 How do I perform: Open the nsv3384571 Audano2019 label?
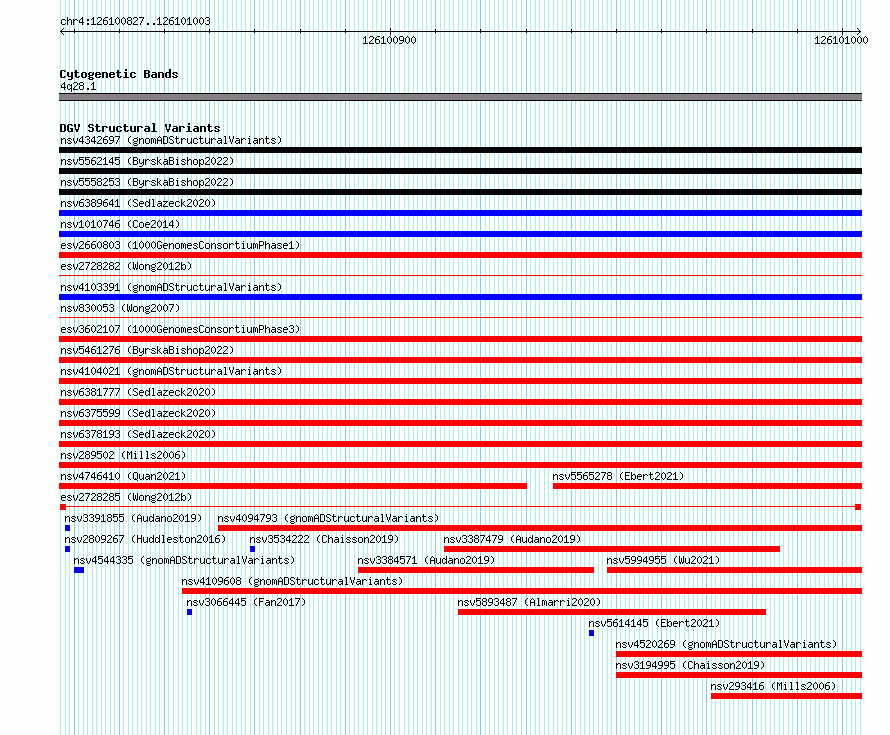pos(426,560)
